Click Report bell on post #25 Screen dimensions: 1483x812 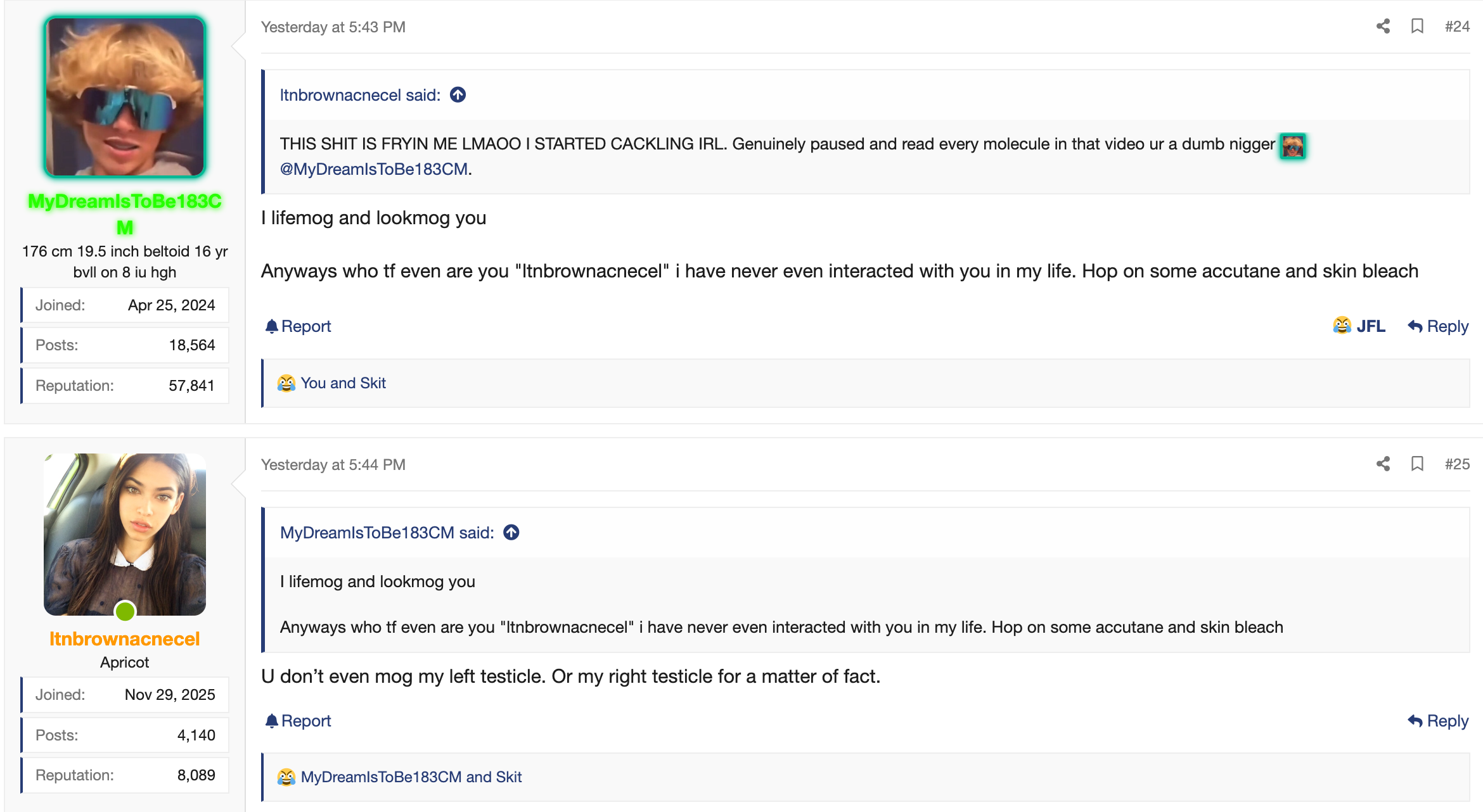pos(298,721)
